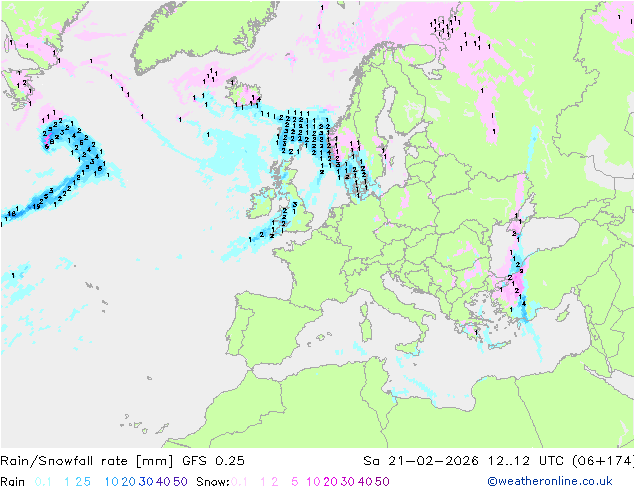This screenshot has width=634, height=490.
Task: Select the snow legend value 0.1
Action: pyautogui.click(x=239, y=482)
